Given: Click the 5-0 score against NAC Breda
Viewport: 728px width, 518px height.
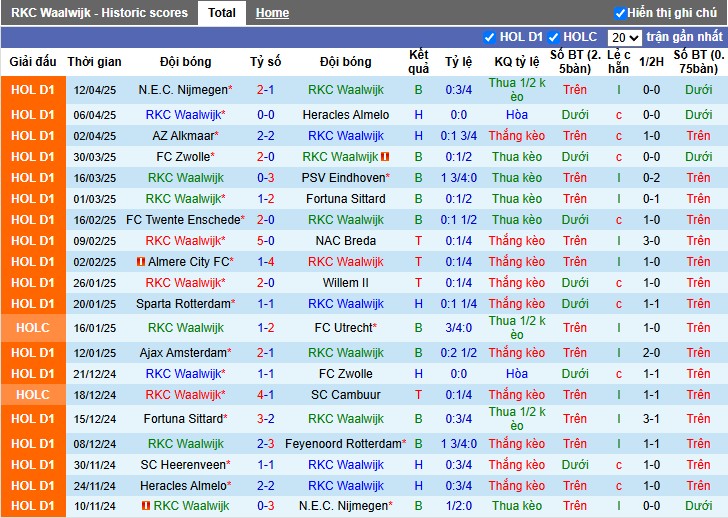Looking at the screenshot, I should point(266,241).
